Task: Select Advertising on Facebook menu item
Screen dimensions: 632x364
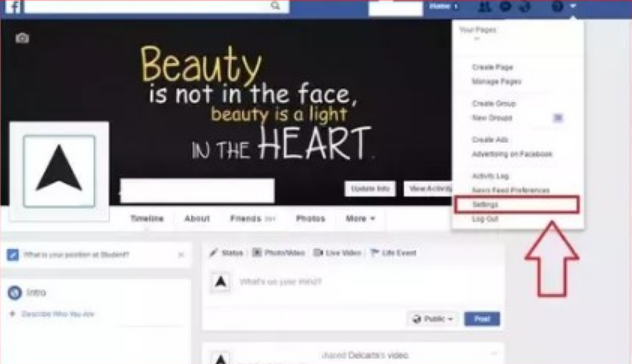Action: pos(512,154)
